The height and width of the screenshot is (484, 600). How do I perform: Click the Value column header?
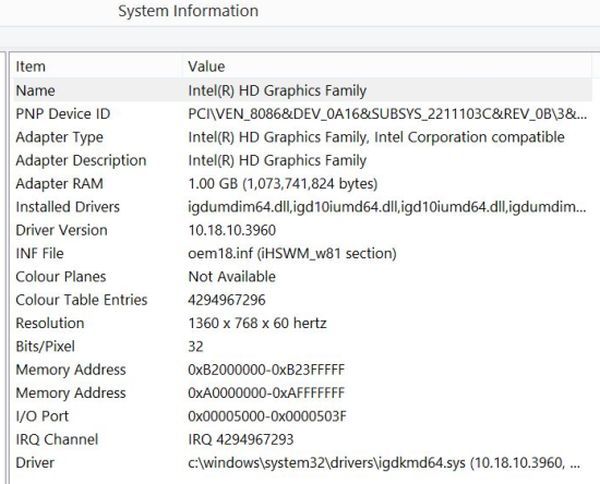click(387, 66)
